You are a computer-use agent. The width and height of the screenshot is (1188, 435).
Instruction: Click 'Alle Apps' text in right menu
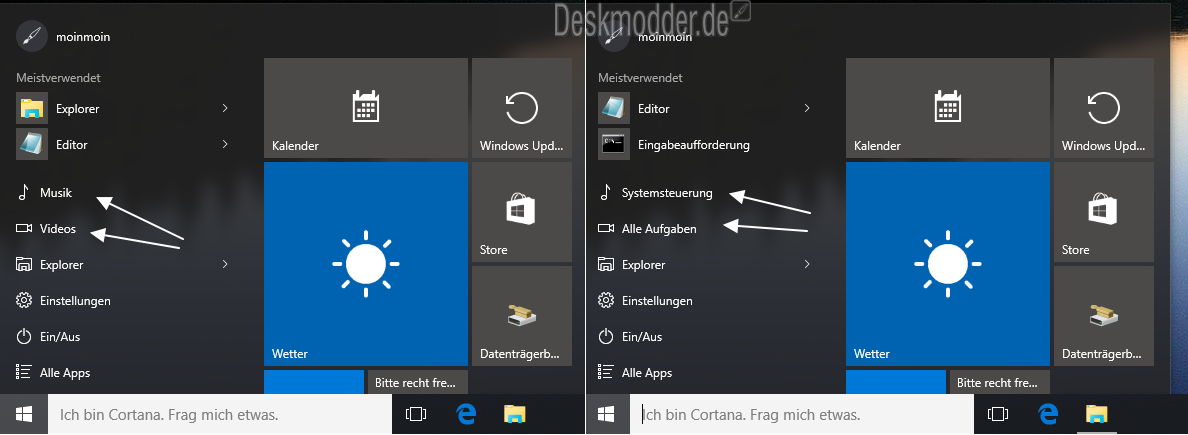tap(647, 373)
